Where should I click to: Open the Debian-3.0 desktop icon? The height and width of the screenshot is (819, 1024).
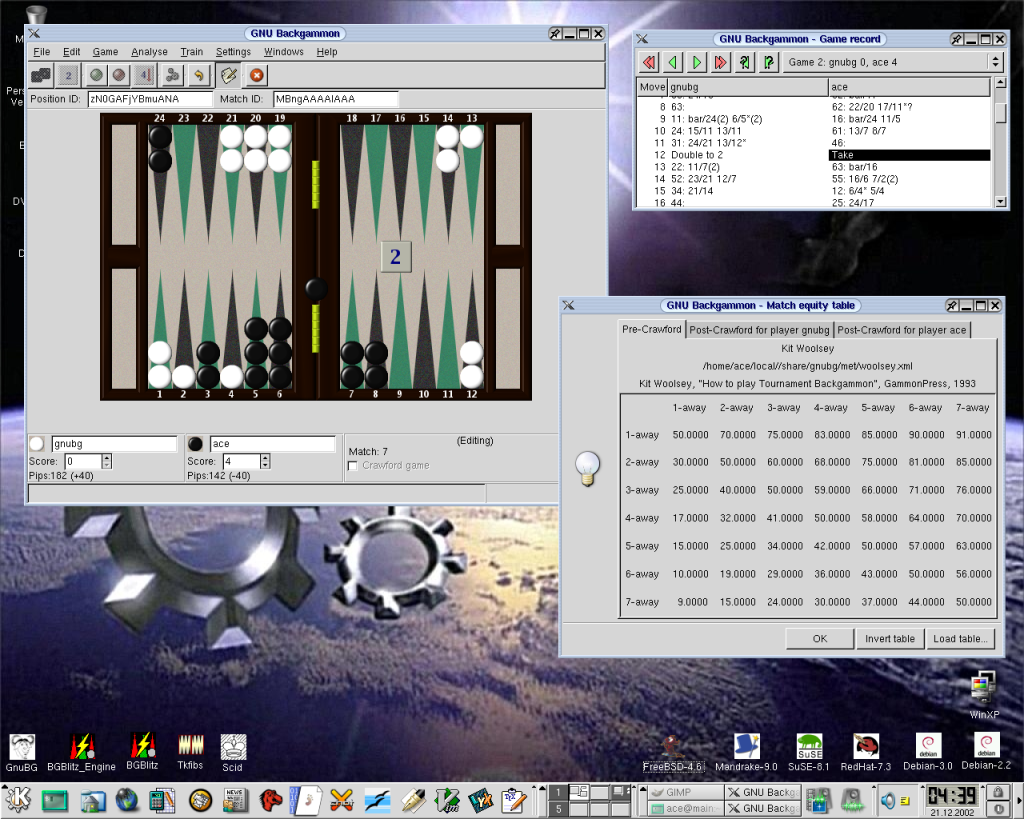point(927,752)
